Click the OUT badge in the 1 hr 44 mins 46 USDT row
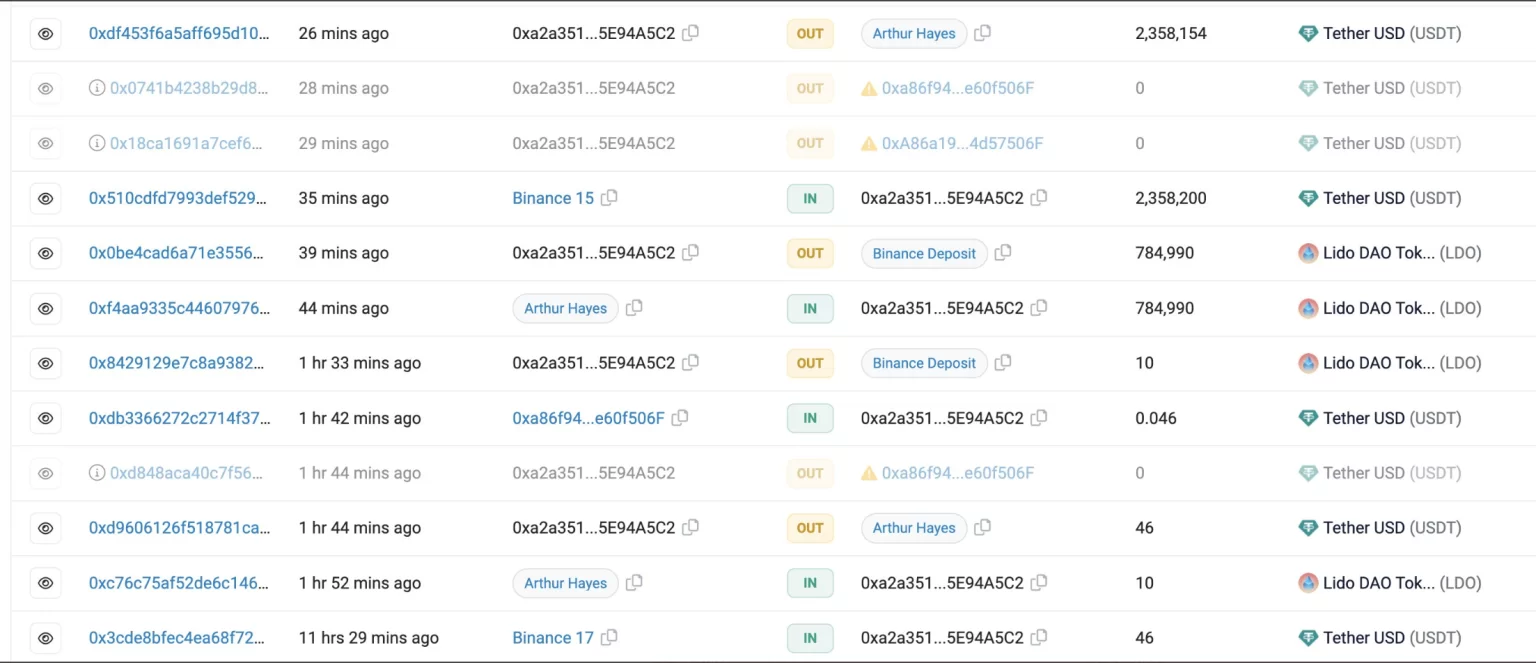The width and height of the screenshot is (1536, 663). click(x=810, y=528)
